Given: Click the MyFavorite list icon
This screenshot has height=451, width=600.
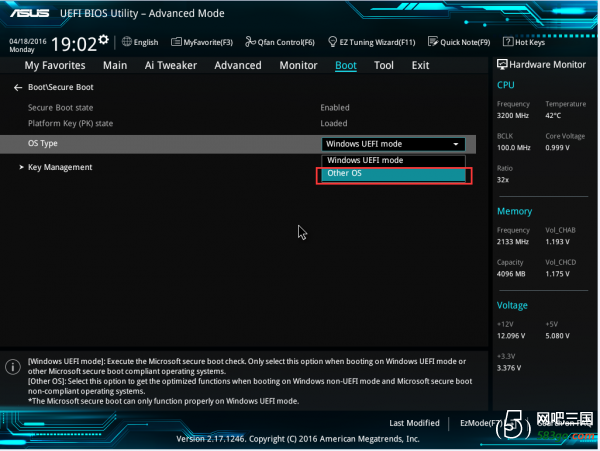Looking at the screenshot, I should coord(176,42).
